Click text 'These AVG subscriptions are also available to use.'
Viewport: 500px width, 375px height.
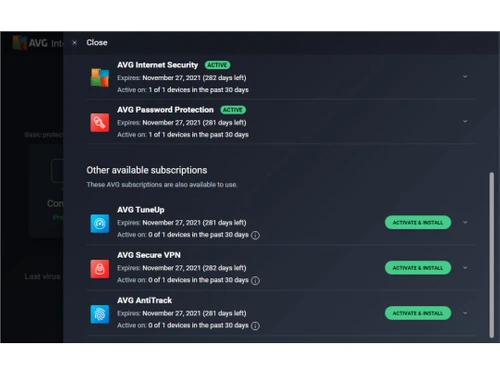(162, 185)
